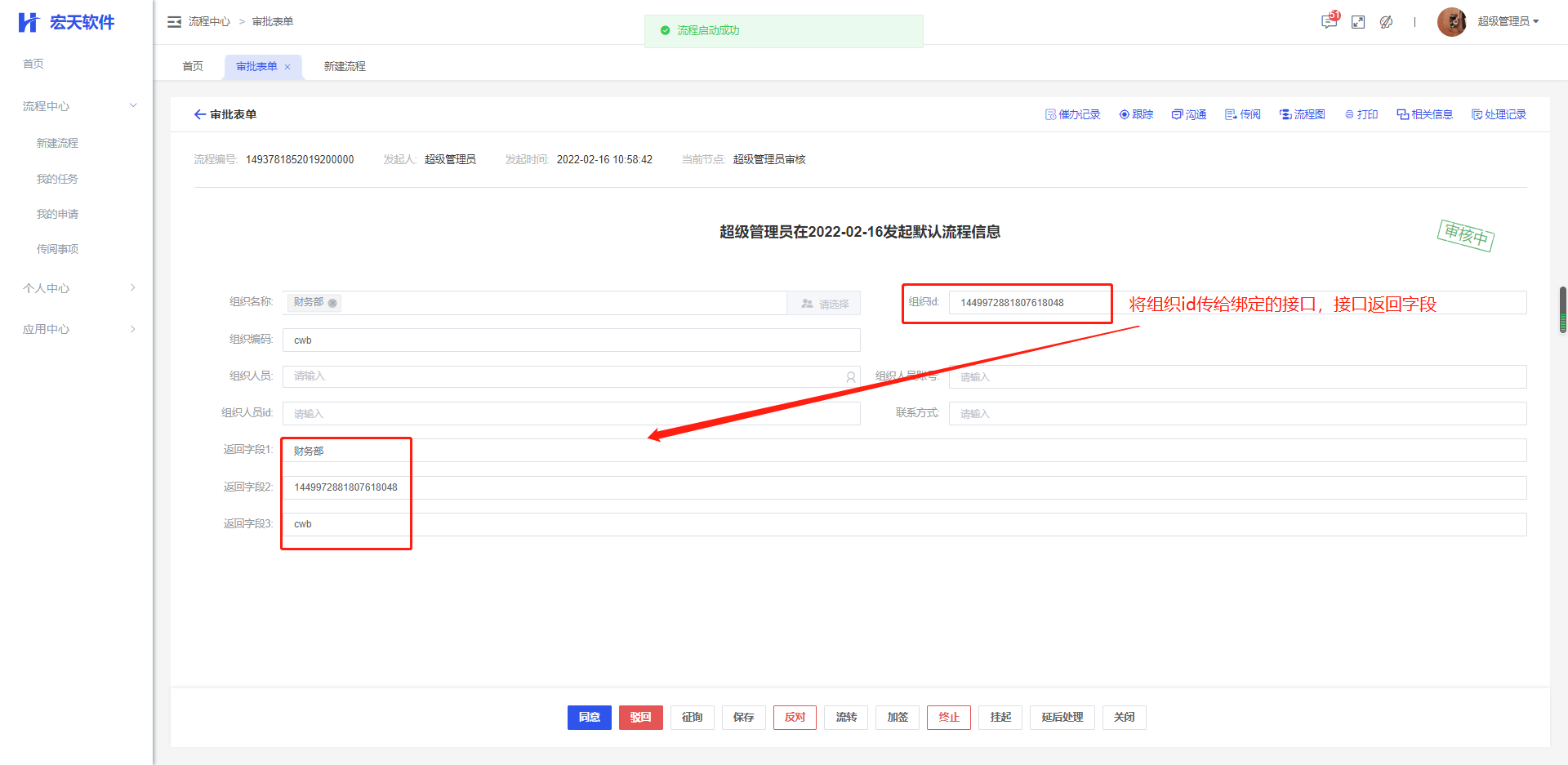Click the form title 超级管理员在2022-02-16发起默认流程信息

click(860, 233)
